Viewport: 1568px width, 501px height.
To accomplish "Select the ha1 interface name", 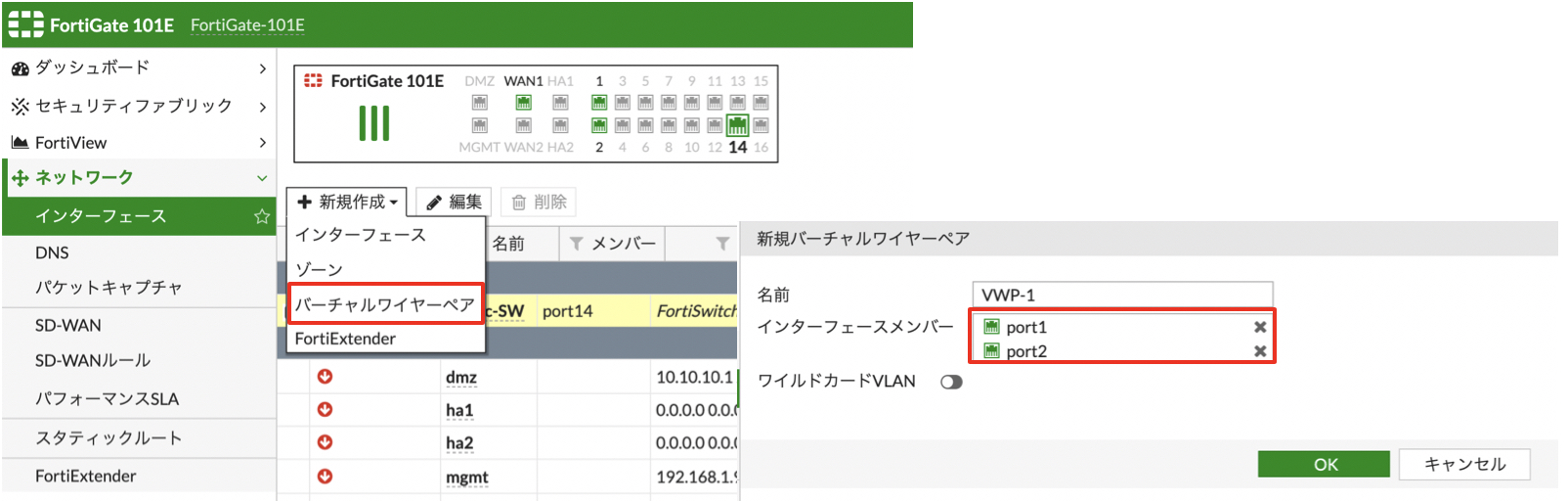I will pos(459,411).
